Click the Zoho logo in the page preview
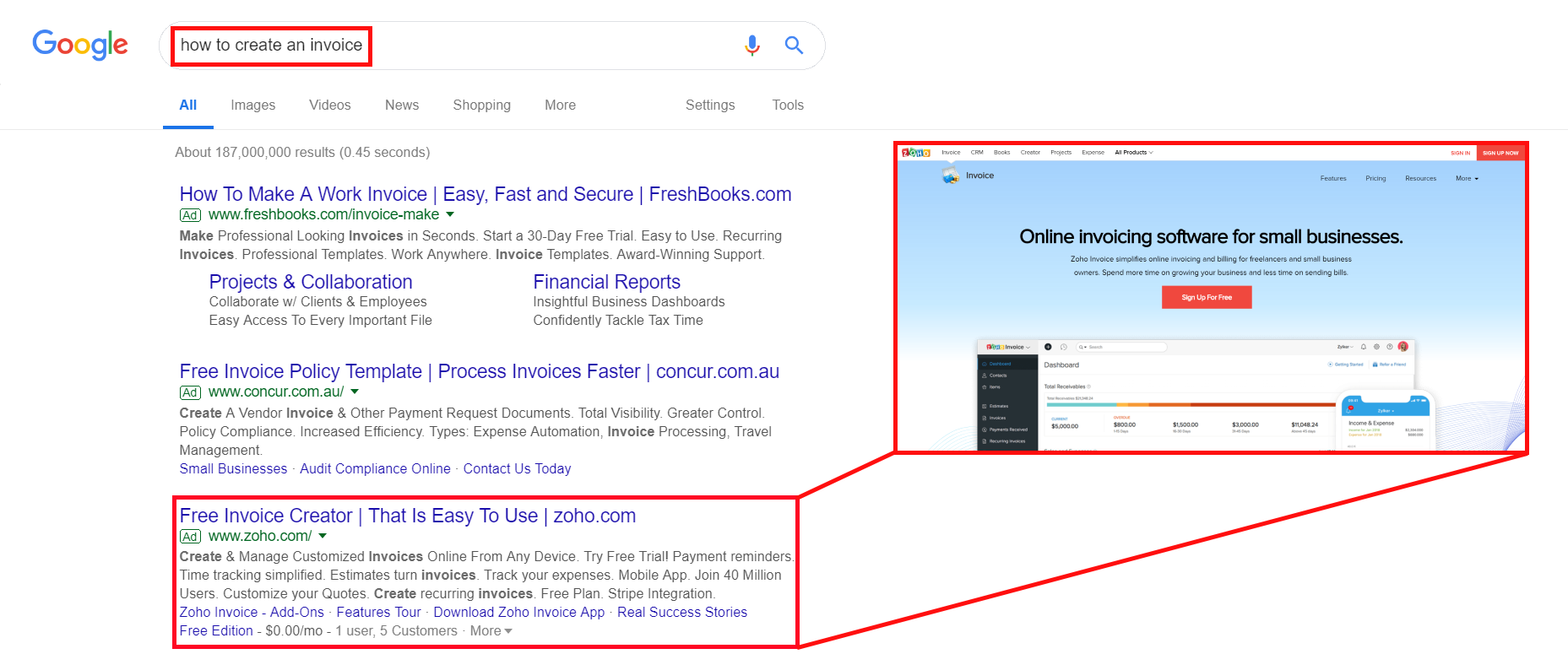Image resolution: width=1568 pixels, height=654 pixels. tap(916, 153)
